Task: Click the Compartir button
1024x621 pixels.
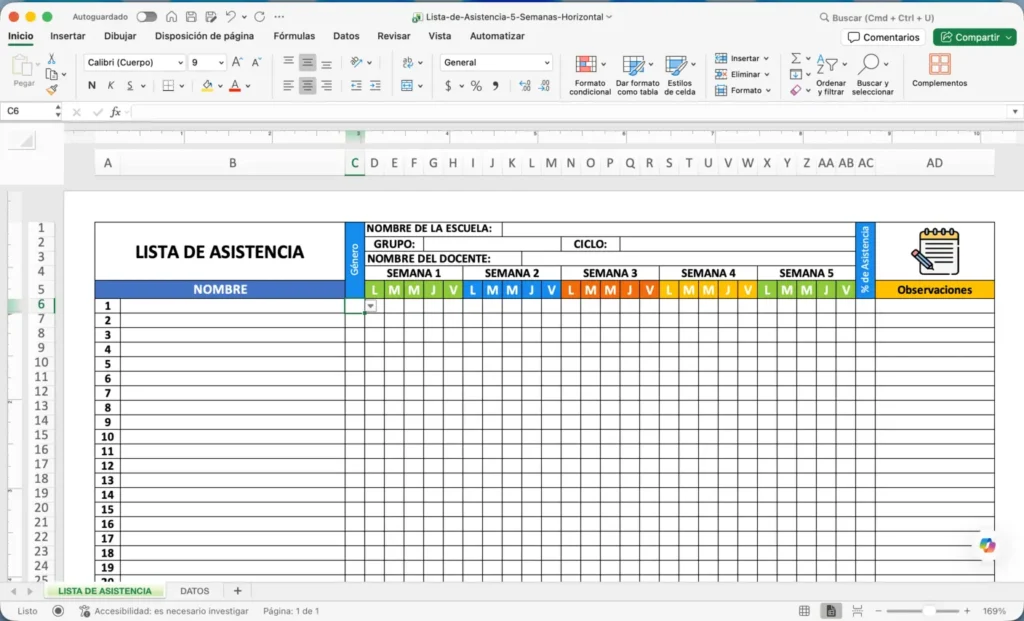Action: [x=974, y=37]
